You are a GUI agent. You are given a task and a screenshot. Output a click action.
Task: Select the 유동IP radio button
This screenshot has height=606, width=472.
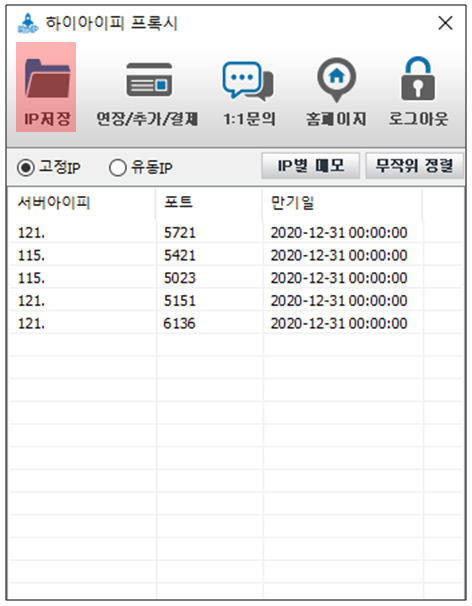[x=118, y=168]
